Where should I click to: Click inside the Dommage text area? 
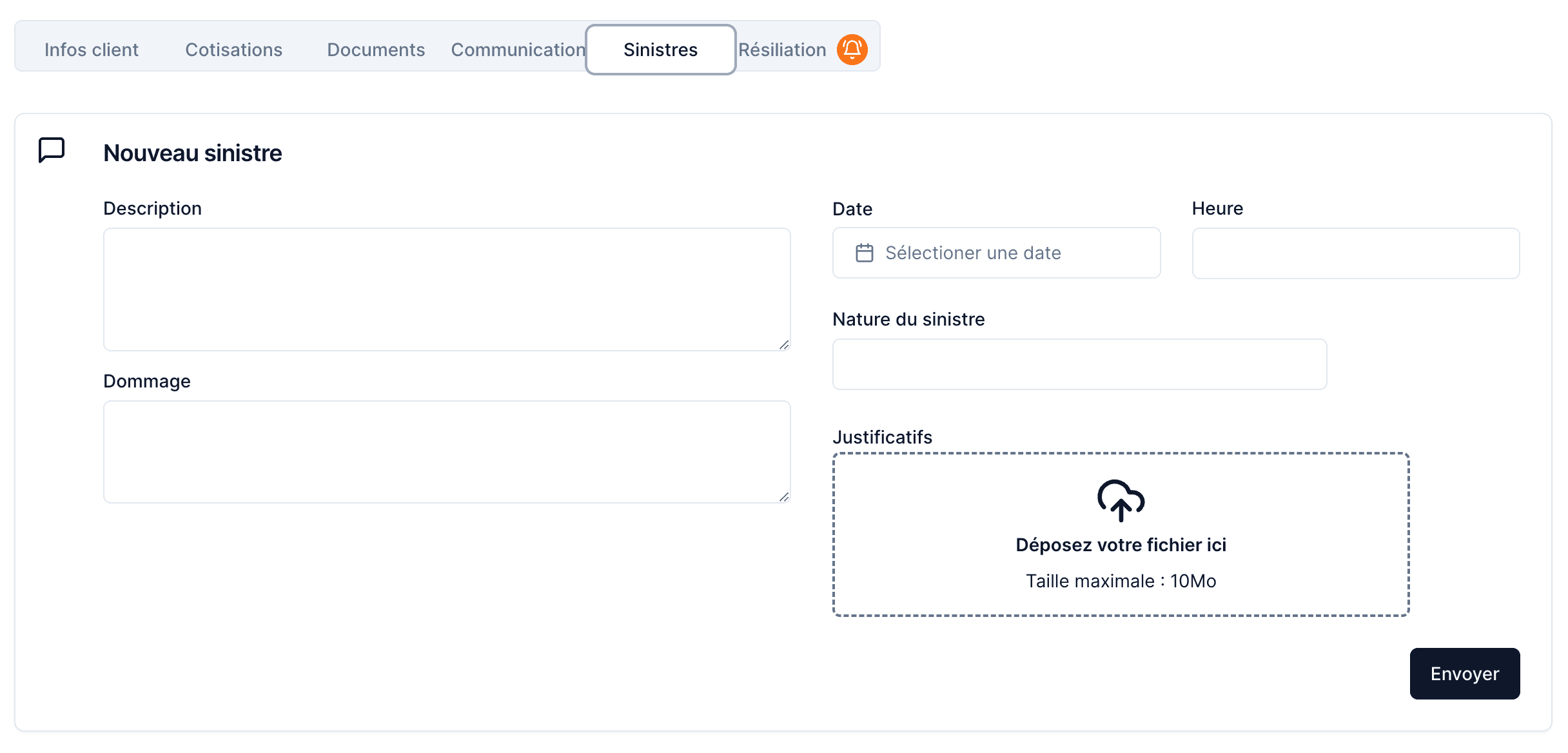coord(446,451)
